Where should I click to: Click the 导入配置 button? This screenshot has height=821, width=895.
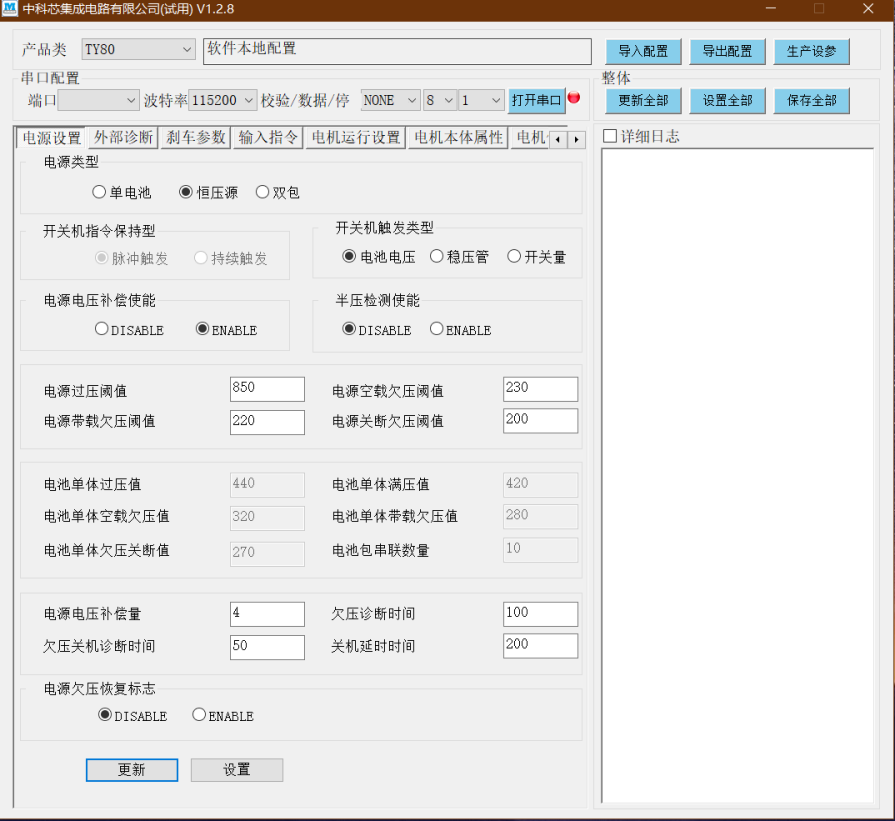click(x=643, y=51)
